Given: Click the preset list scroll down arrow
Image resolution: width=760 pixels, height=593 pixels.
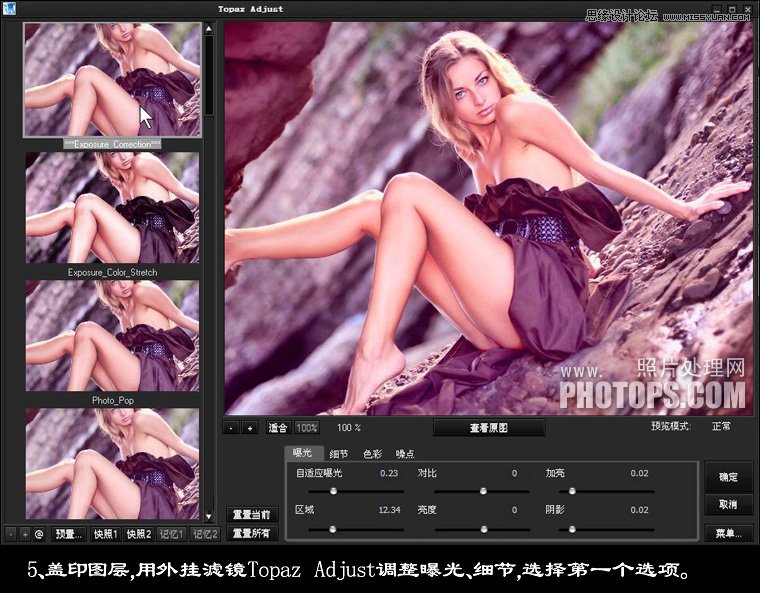Looking at the screenshot, I should pyautogui.click(x=209, y=517).
